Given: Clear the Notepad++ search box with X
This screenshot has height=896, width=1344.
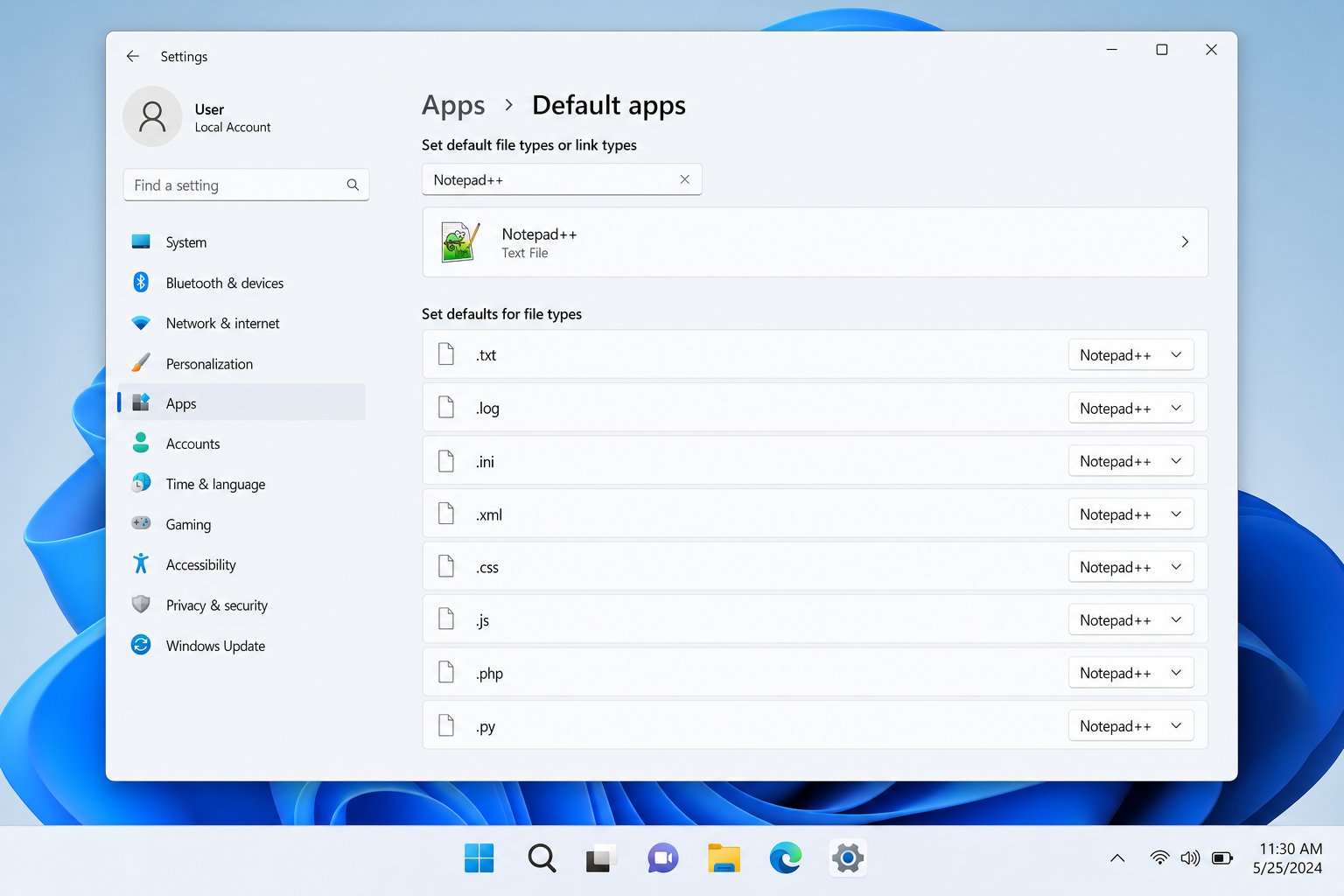Looking at the screenshot, I should (685, 179).
